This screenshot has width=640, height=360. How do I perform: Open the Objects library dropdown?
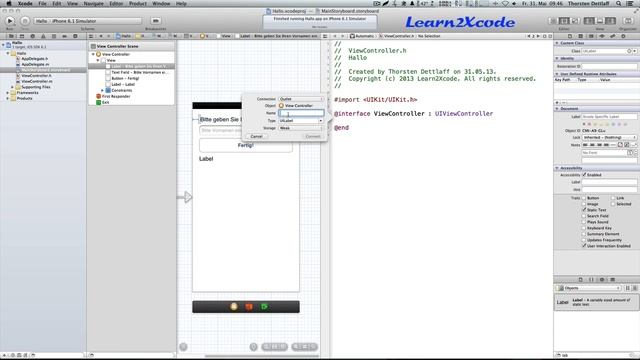pyautogui.click(x=588, y=288)
